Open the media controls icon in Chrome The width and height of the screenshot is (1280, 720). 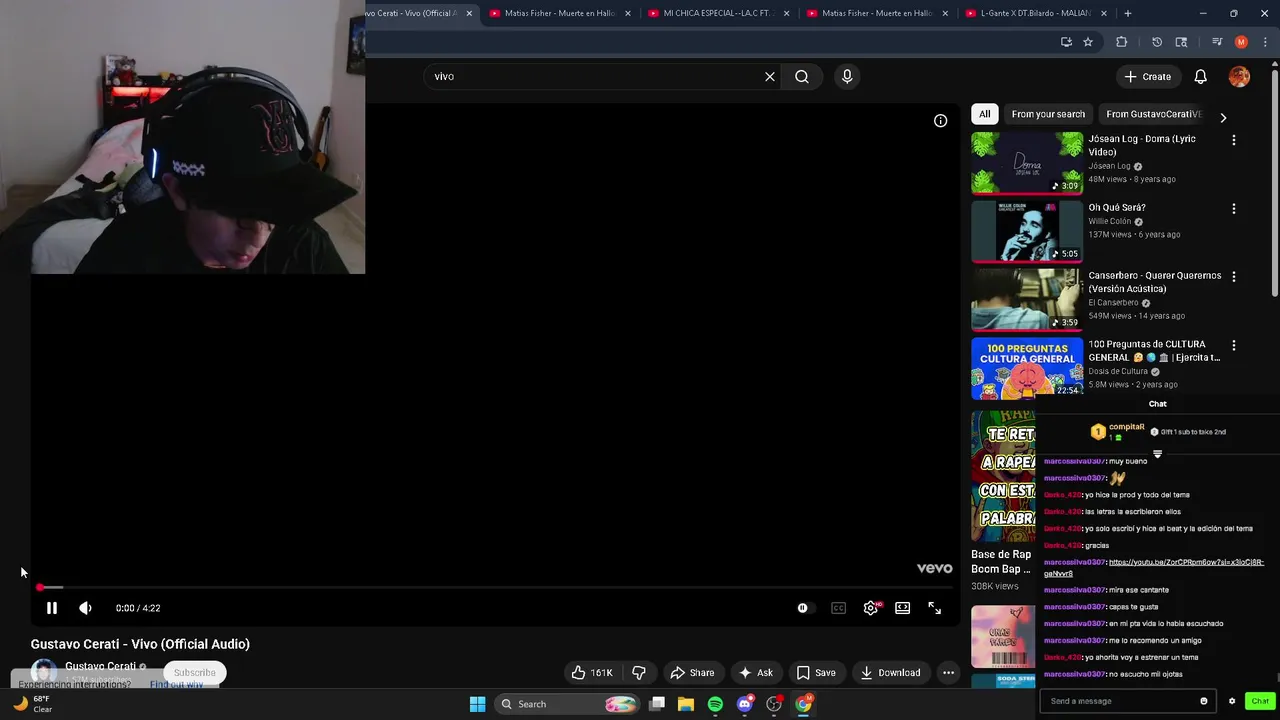pos(1217,42)
